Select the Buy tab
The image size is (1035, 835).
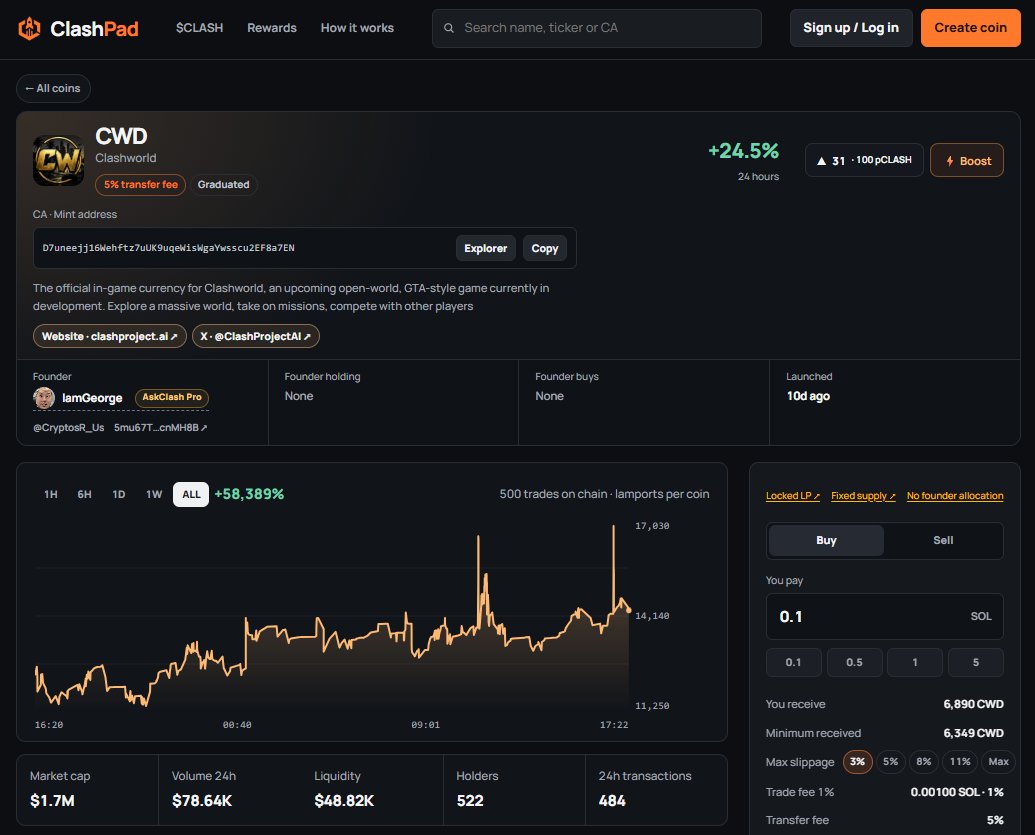[x=826, y=540]
